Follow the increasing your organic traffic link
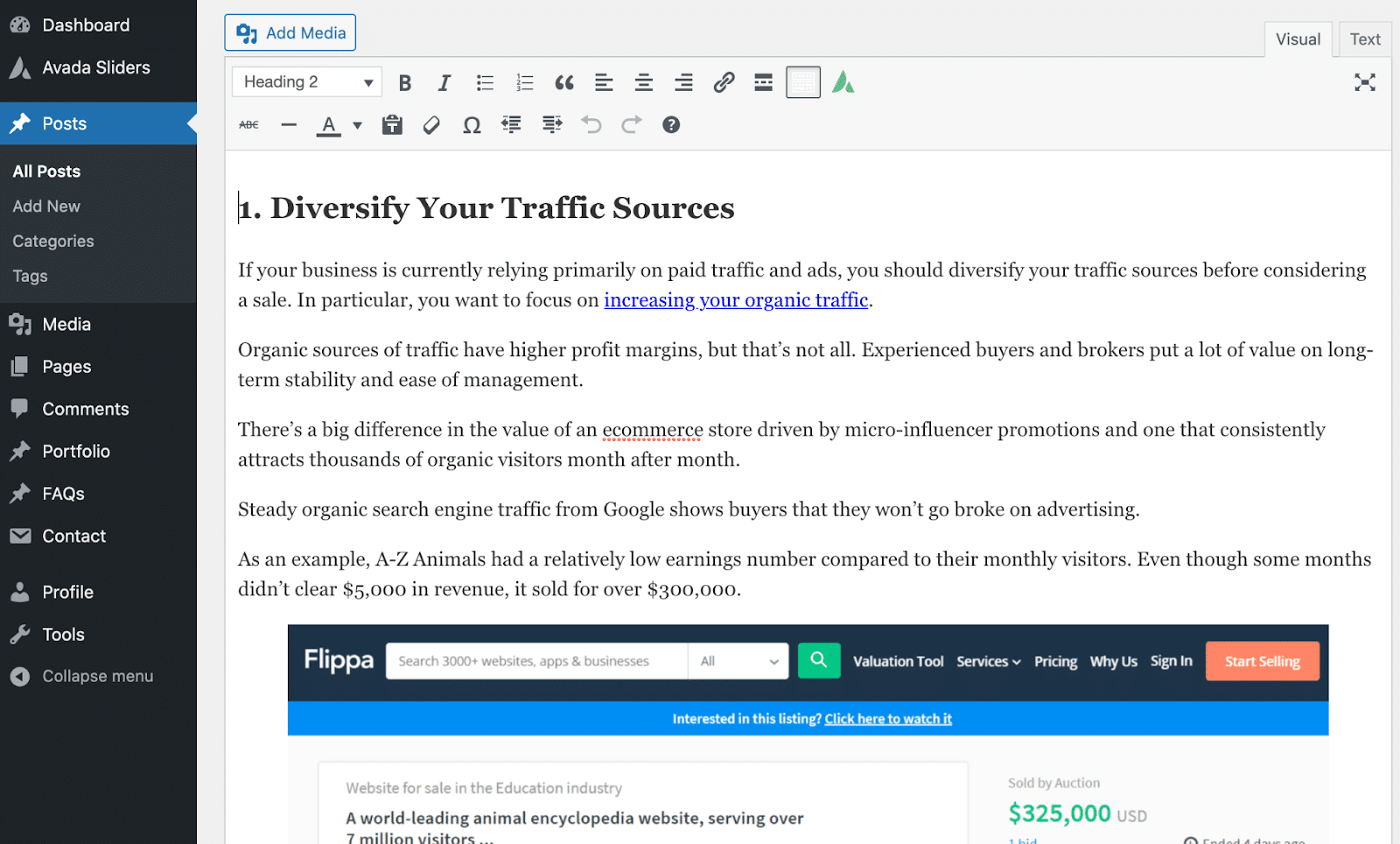This screenshot has width=1400, height=844. point(735,299)
